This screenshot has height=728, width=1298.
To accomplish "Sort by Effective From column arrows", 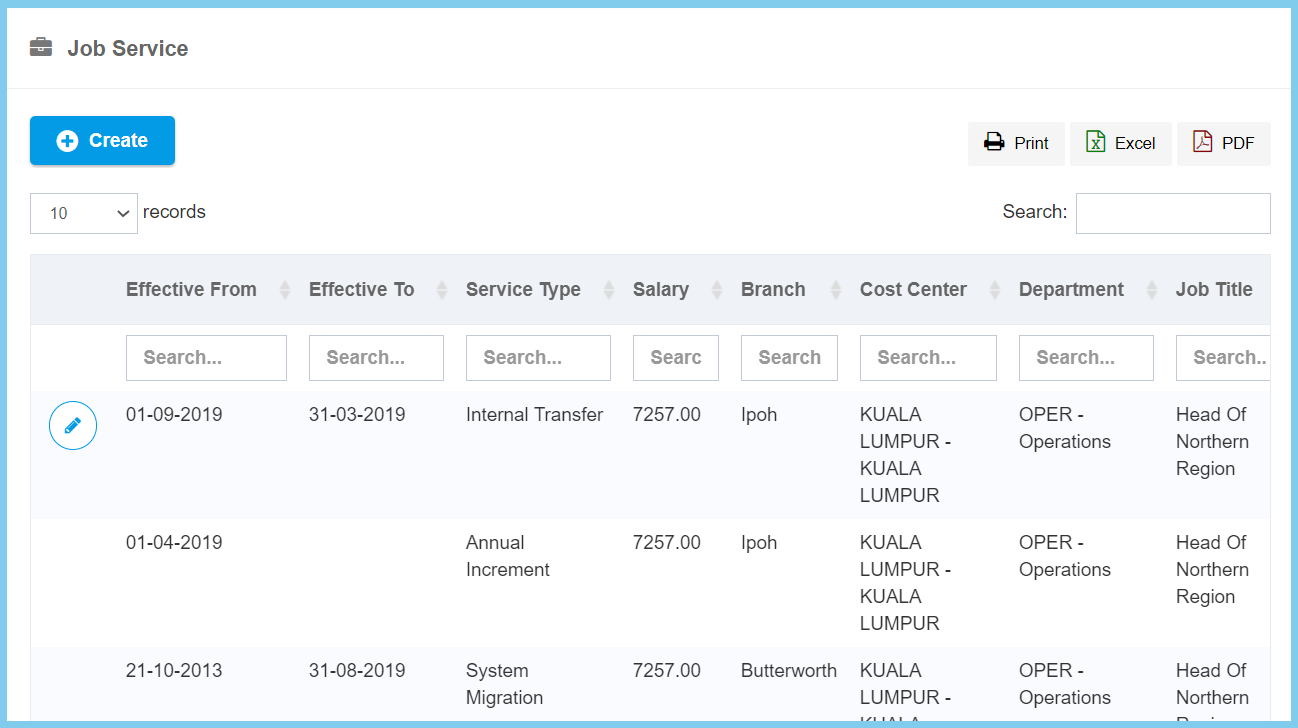I will [285, 290].
